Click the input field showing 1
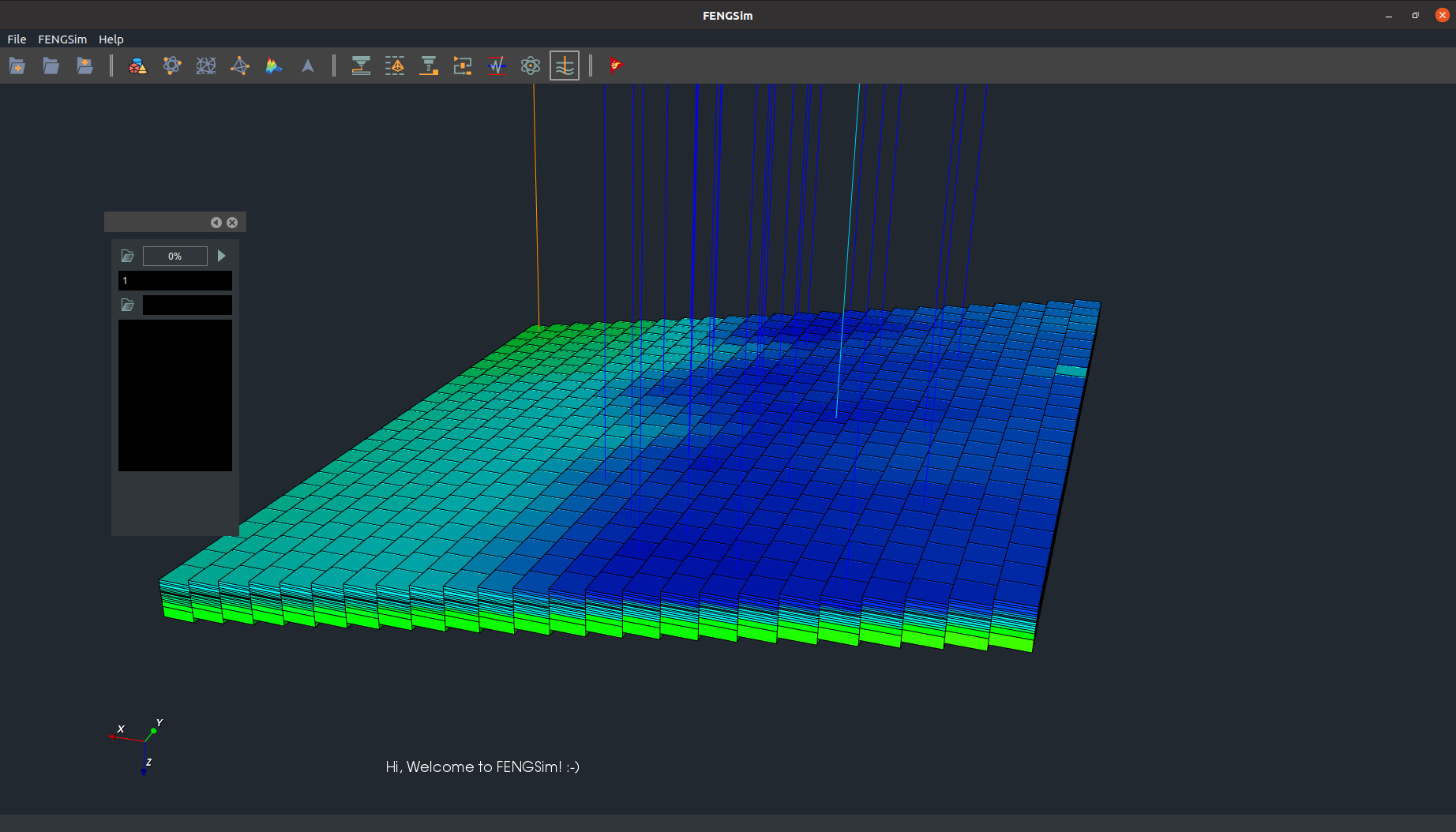This screenshot has height=832, width=1456. [x=174, y=281]
